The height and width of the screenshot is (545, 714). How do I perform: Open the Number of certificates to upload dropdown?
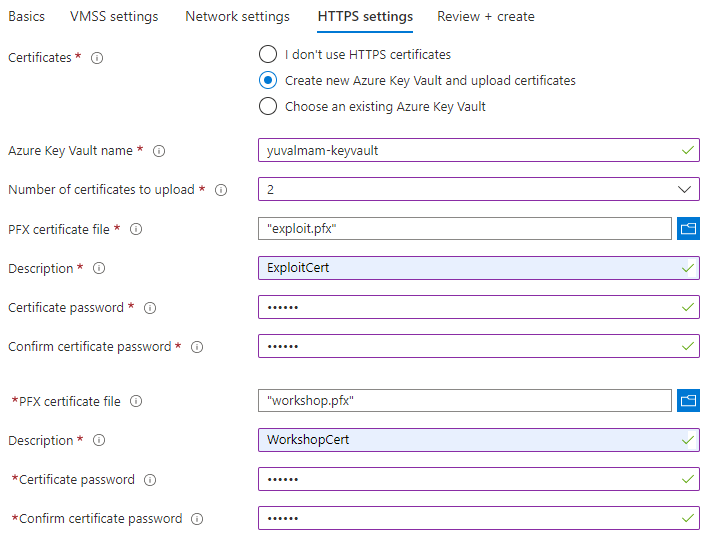click(478, 189)
